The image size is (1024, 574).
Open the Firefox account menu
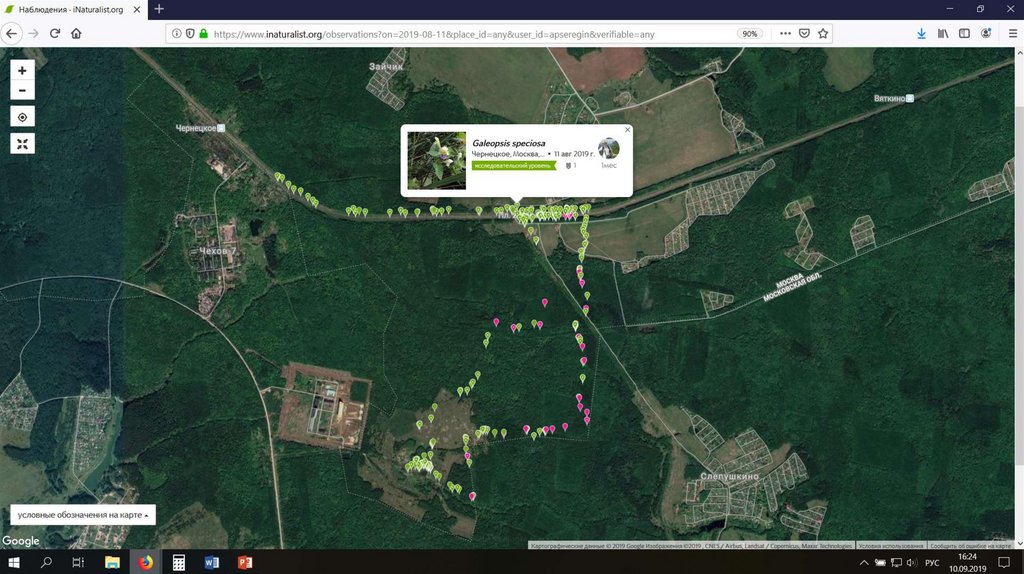[986, 33]
